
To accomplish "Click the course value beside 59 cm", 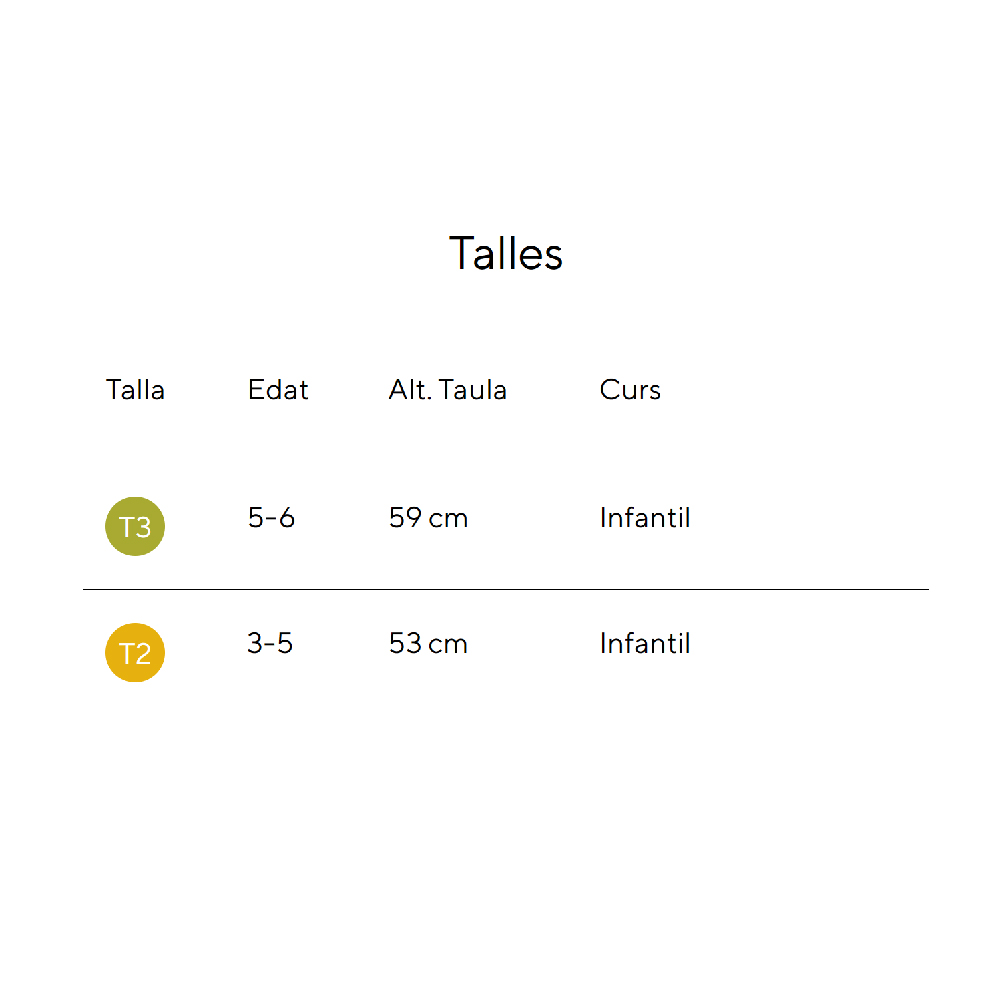I will point(645,518).
